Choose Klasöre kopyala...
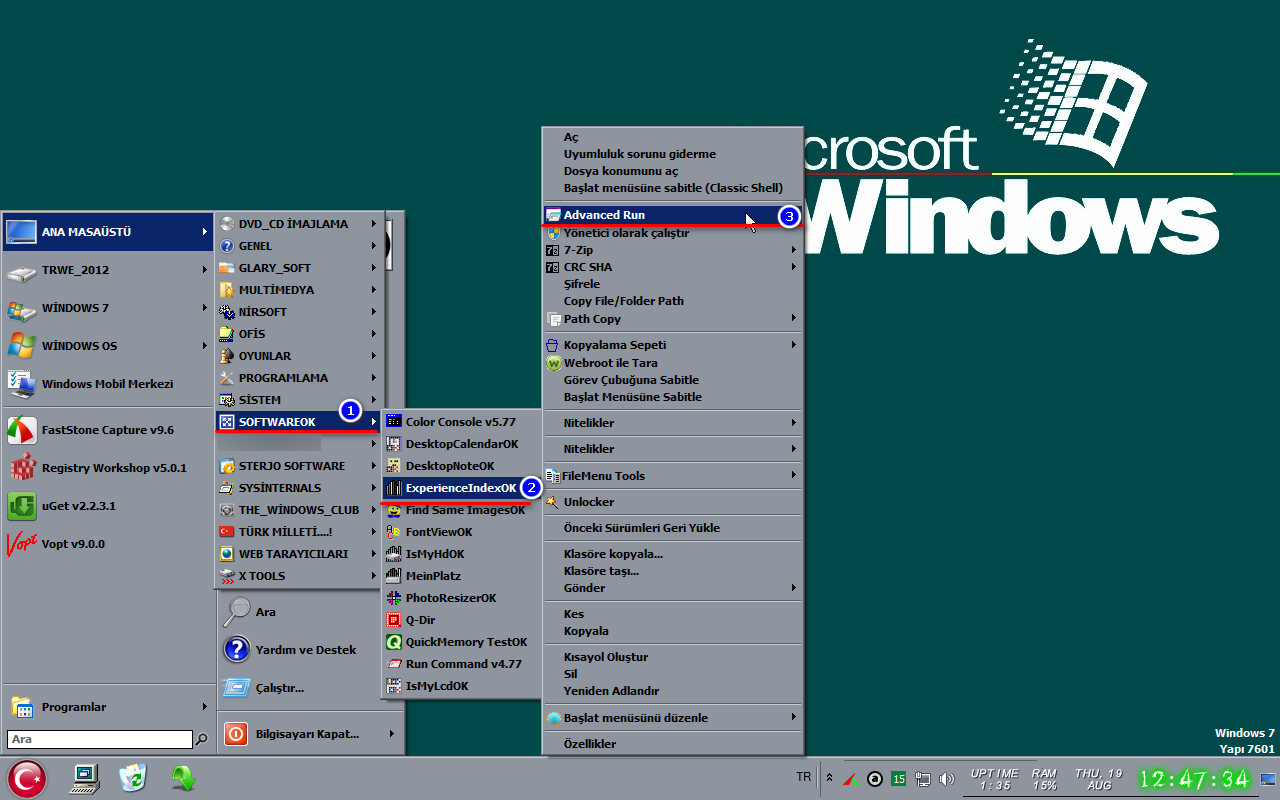Viewport: 1280px width, 800px height. [x=673, y=554]
